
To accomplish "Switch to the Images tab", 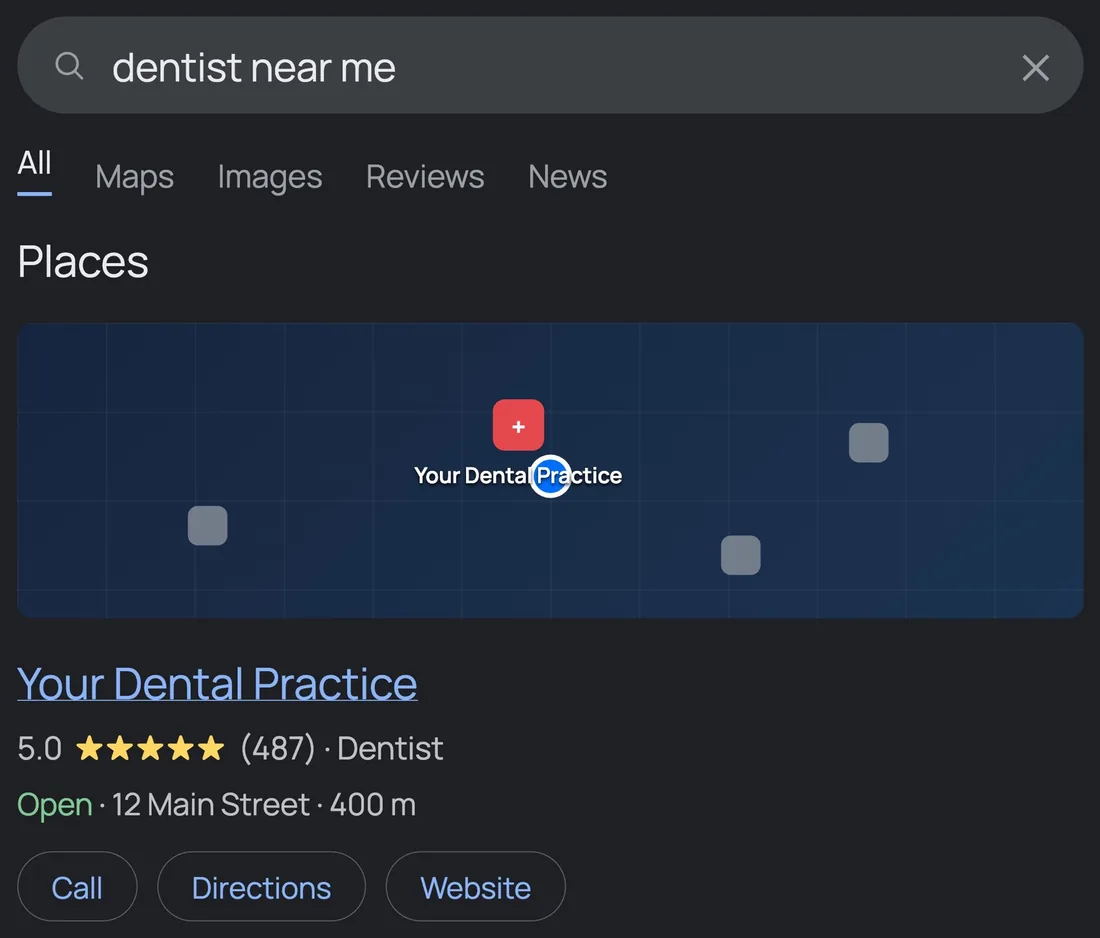I will pos(270,177).
